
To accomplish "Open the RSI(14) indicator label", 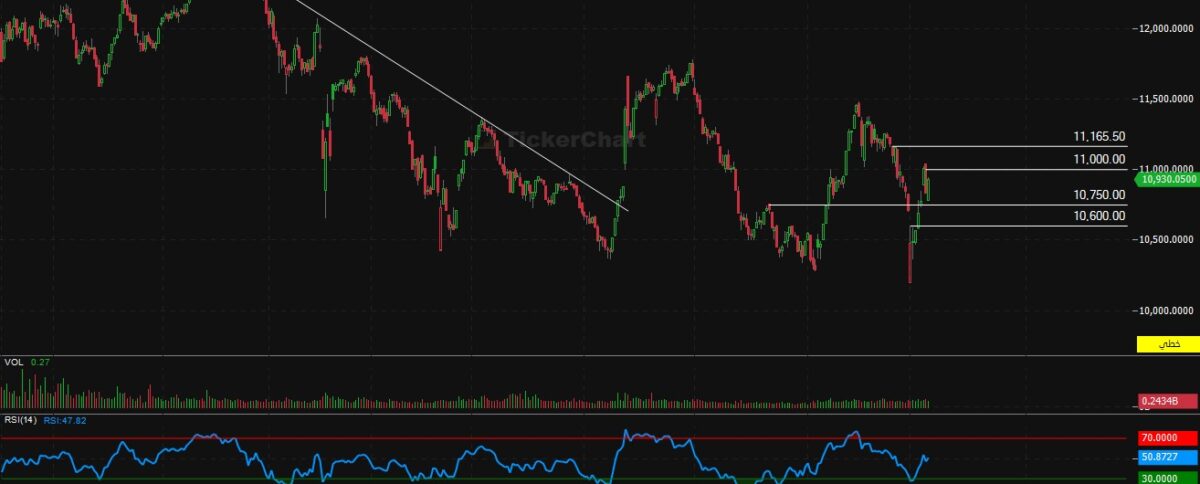I will [20, 420].
